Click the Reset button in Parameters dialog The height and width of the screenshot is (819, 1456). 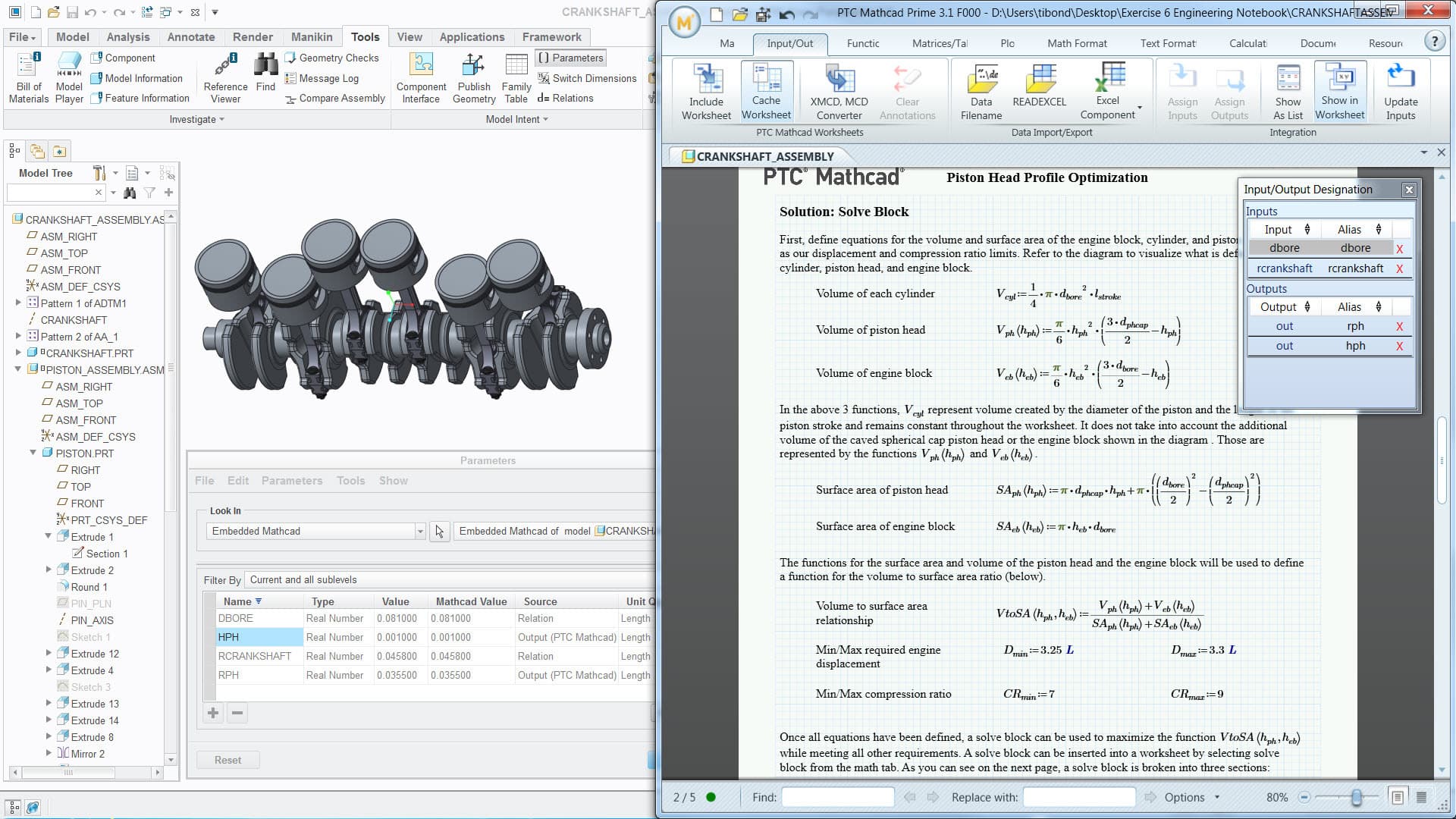pyautogui.click(x=227, y=759)
